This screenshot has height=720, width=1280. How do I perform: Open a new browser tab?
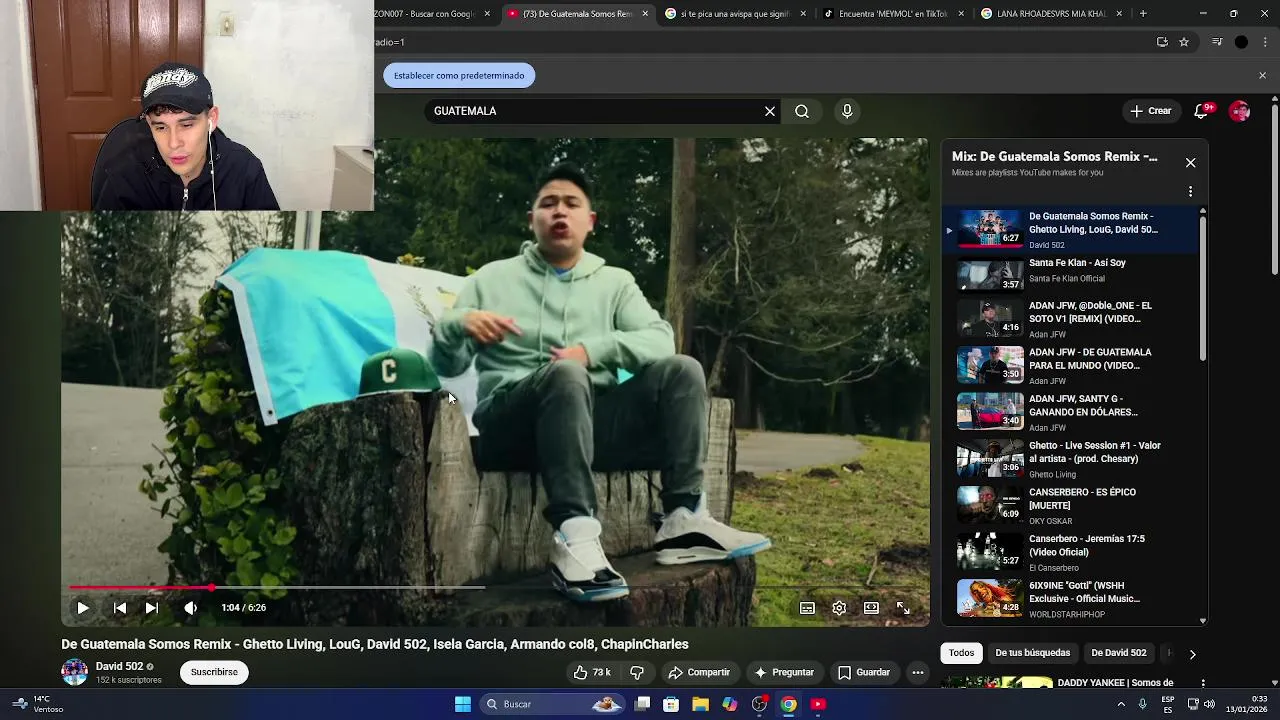[x=1143, y=14]
